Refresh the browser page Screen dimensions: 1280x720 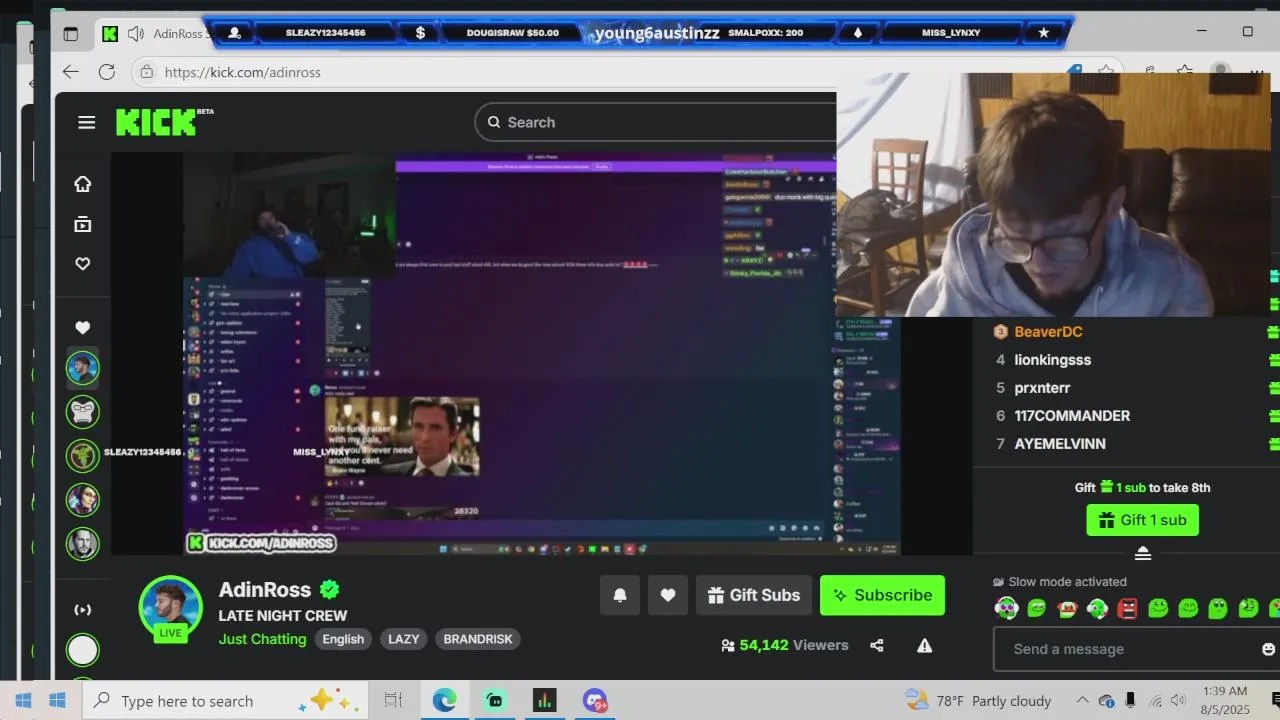pos(107,72)
